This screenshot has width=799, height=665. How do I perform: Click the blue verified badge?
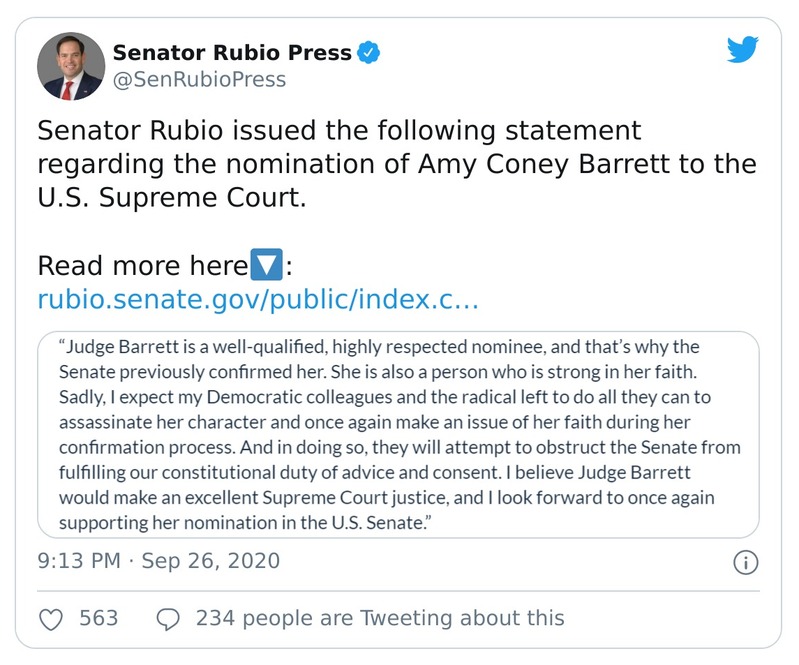[x=367, y=52]
